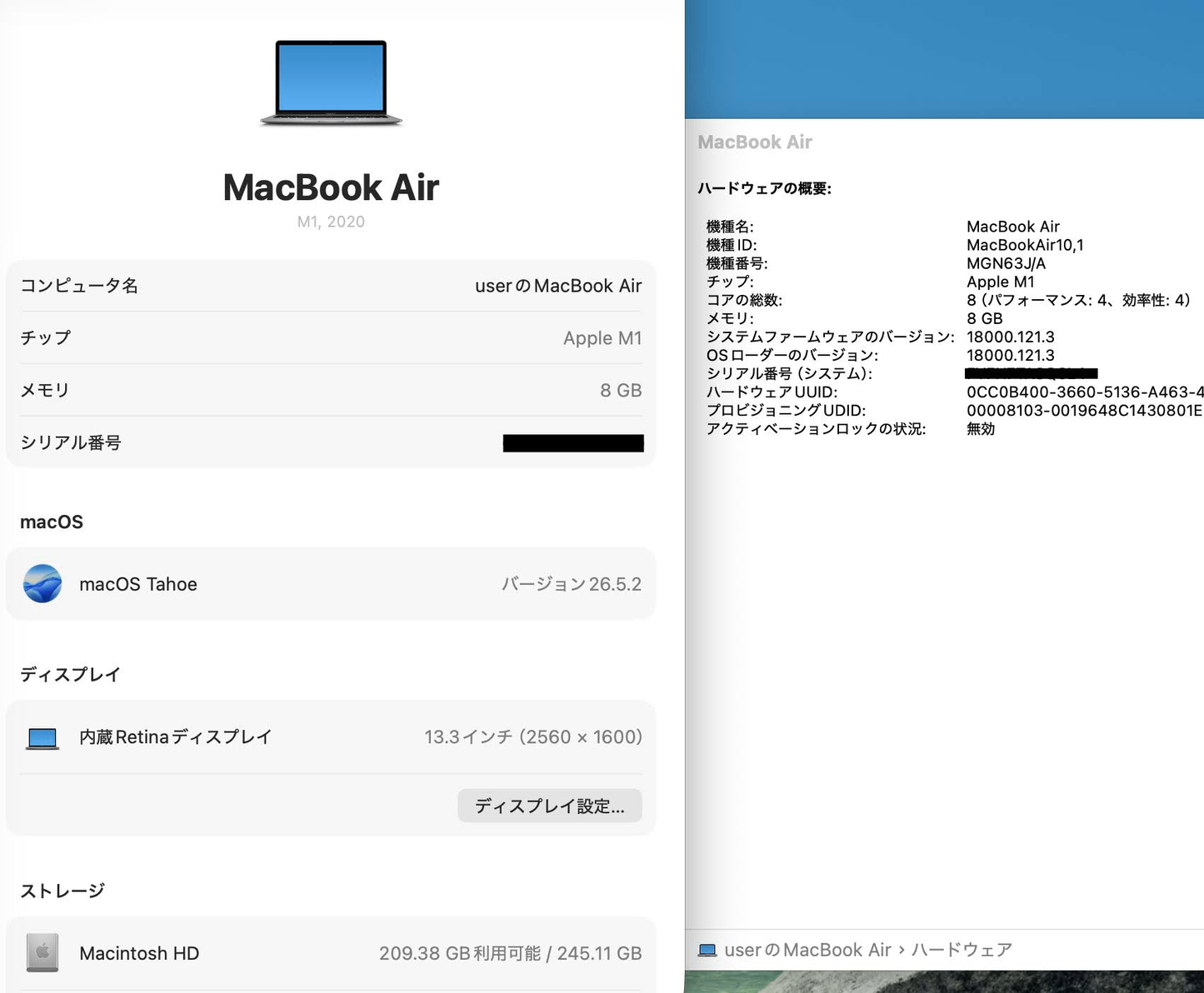Click 内蔵Retinaディスプレイ label
This screenshot has width=1204, height=993.
176,737
